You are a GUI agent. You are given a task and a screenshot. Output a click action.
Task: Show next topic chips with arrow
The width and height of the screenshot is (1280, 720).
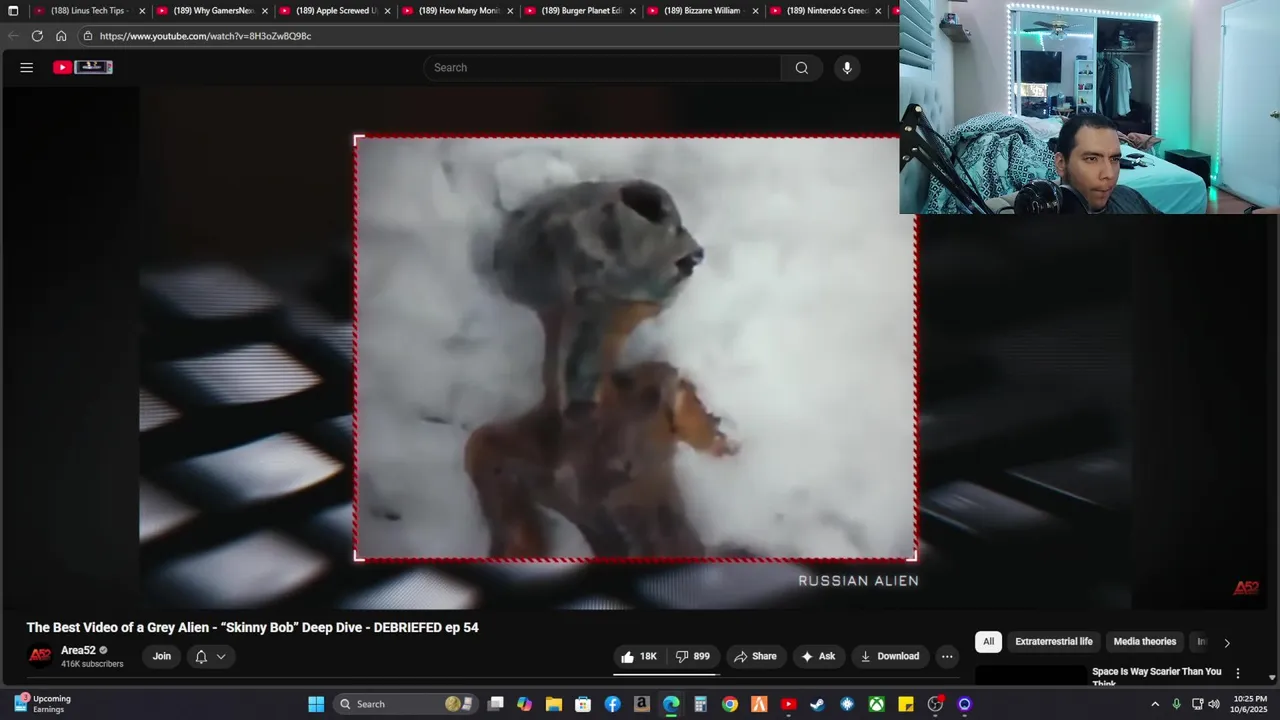point(1227,642)
